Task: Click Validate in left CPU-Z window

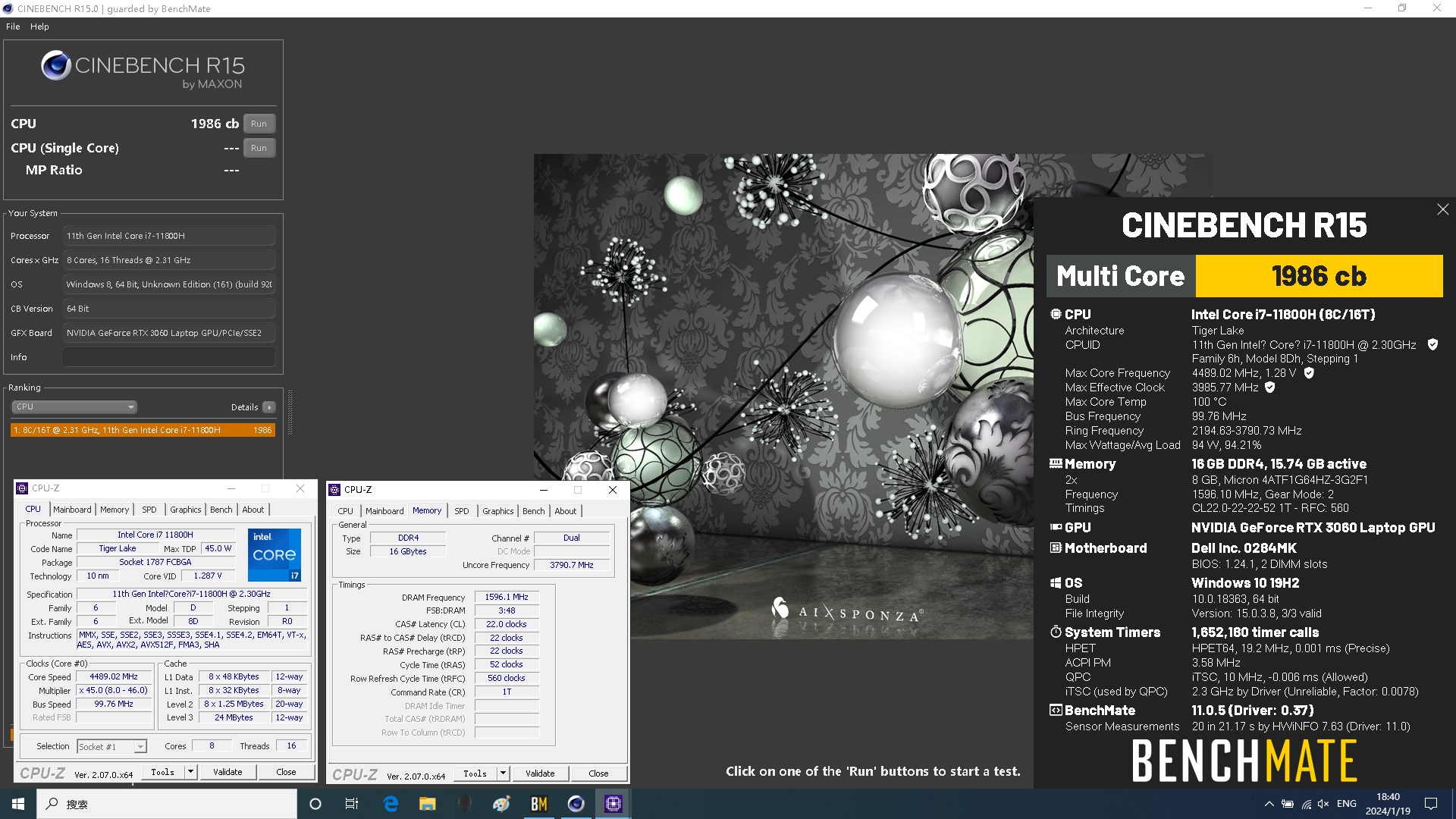Action: pos(227,772)
